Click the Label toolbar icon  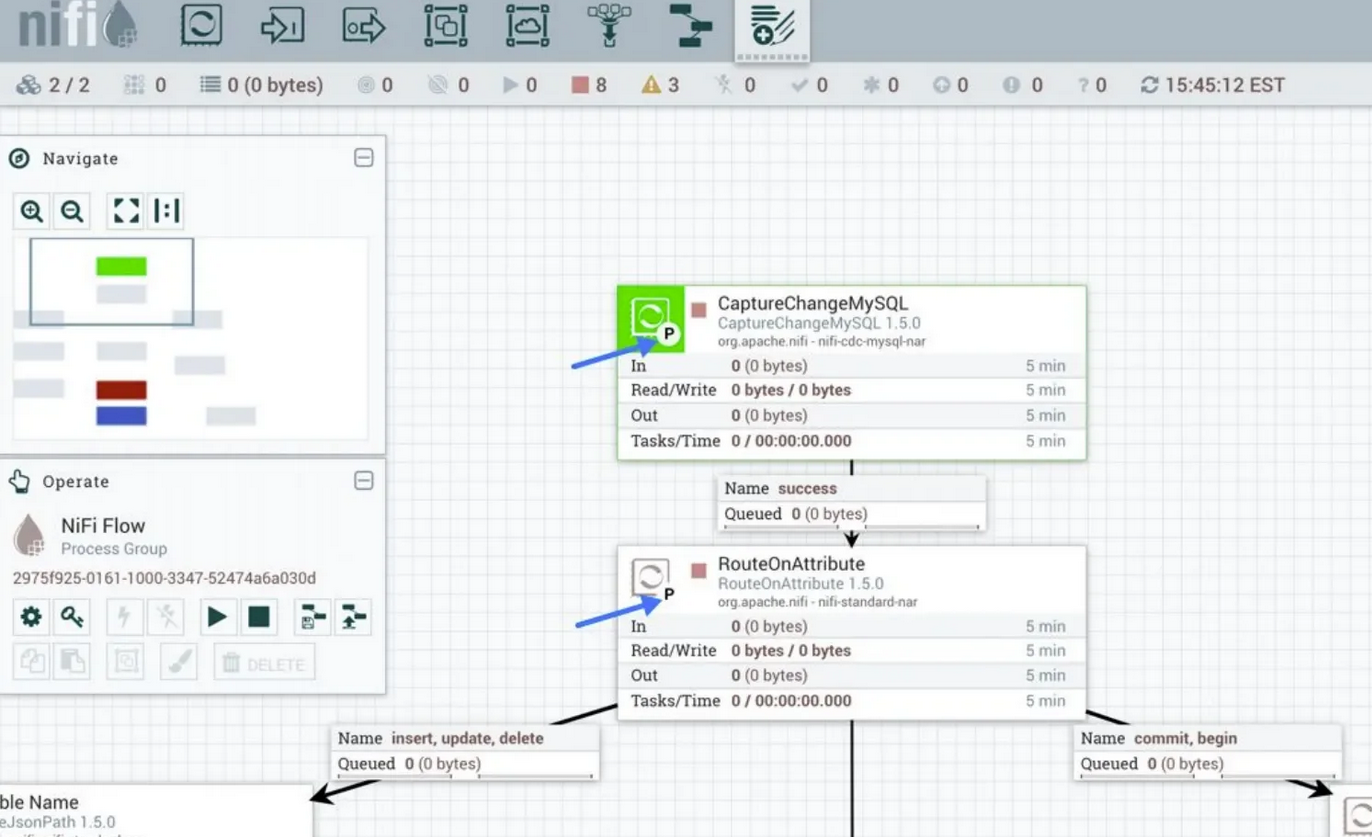point(772,28)
